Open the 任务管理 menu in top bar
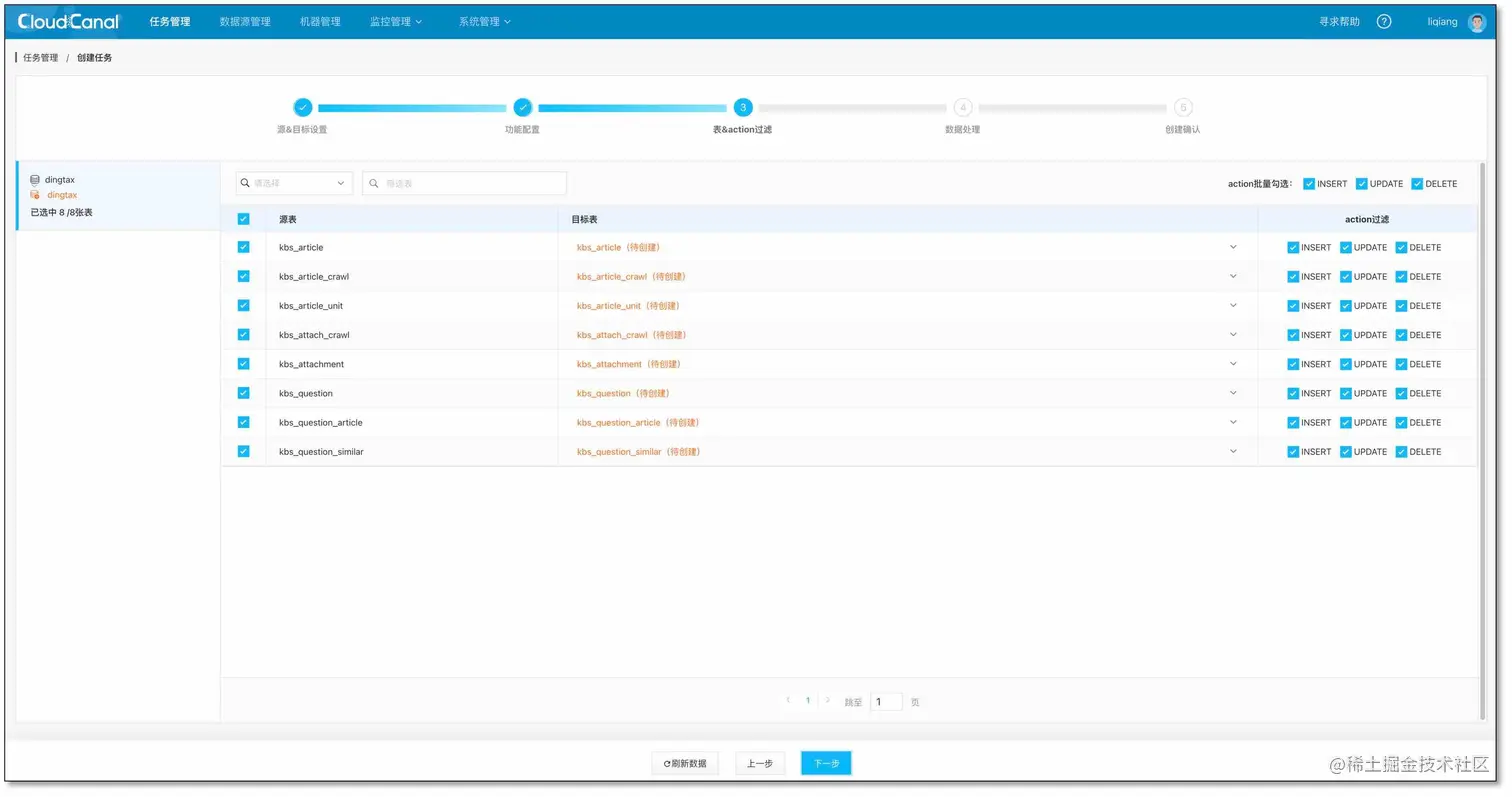The height and width of the screenshot is (797, 1512). 170,21
